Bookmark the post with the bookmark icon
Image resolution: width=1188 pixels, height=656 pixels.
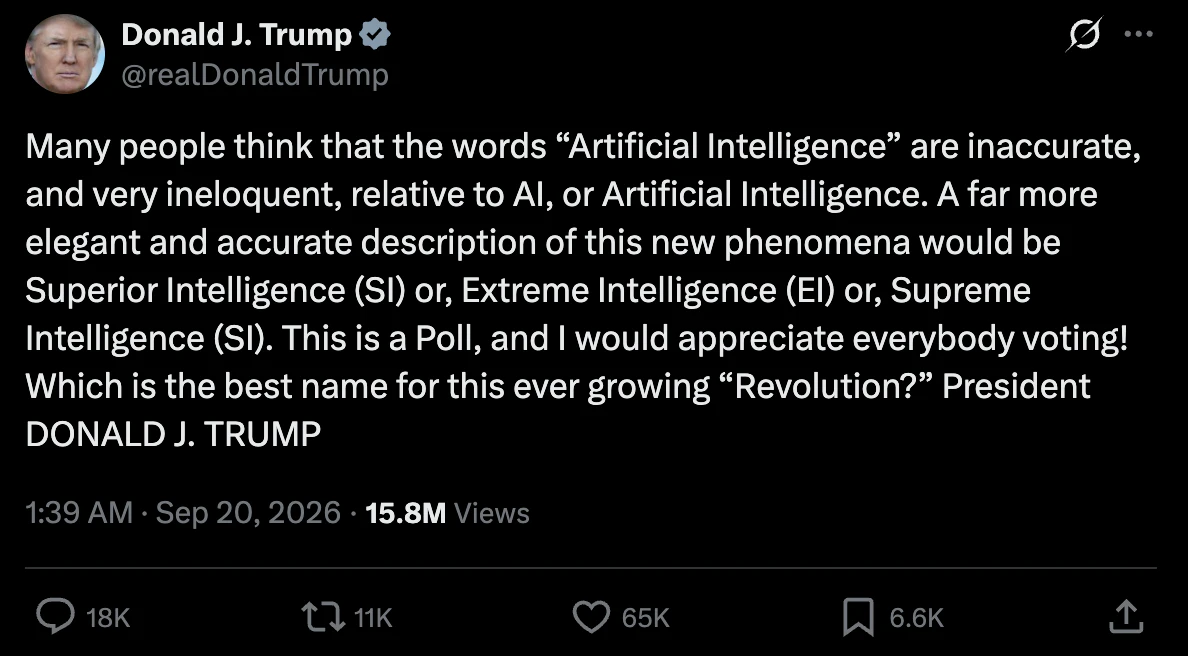(858, 617)
